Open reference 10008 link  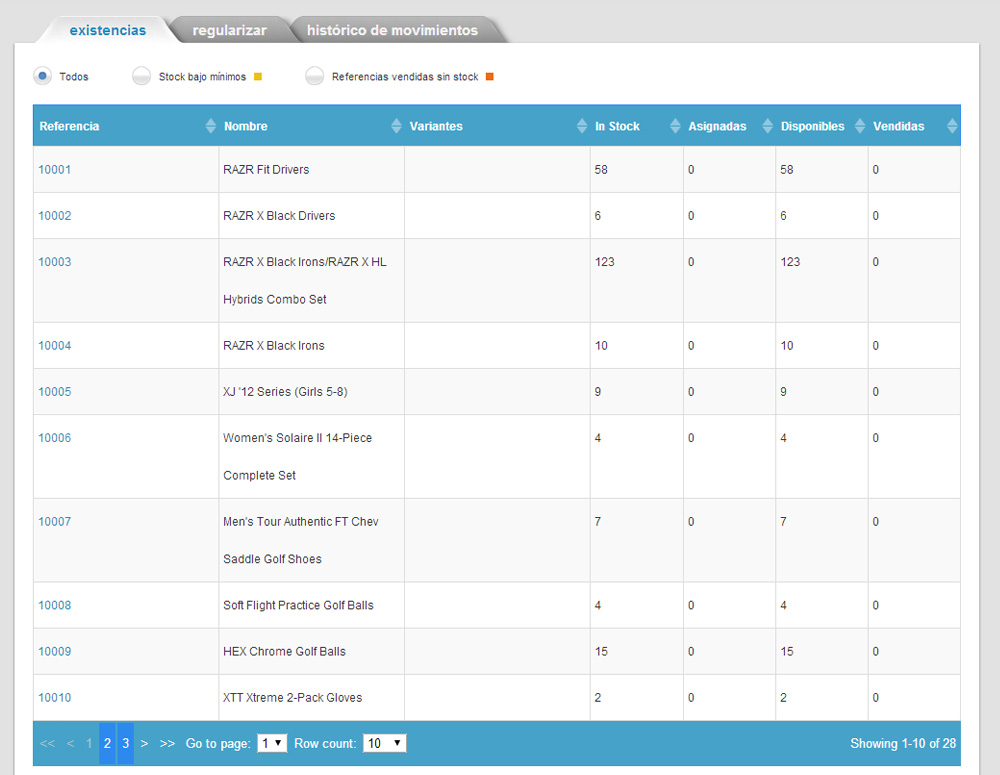pyautogui.click(x=55, y=605)
